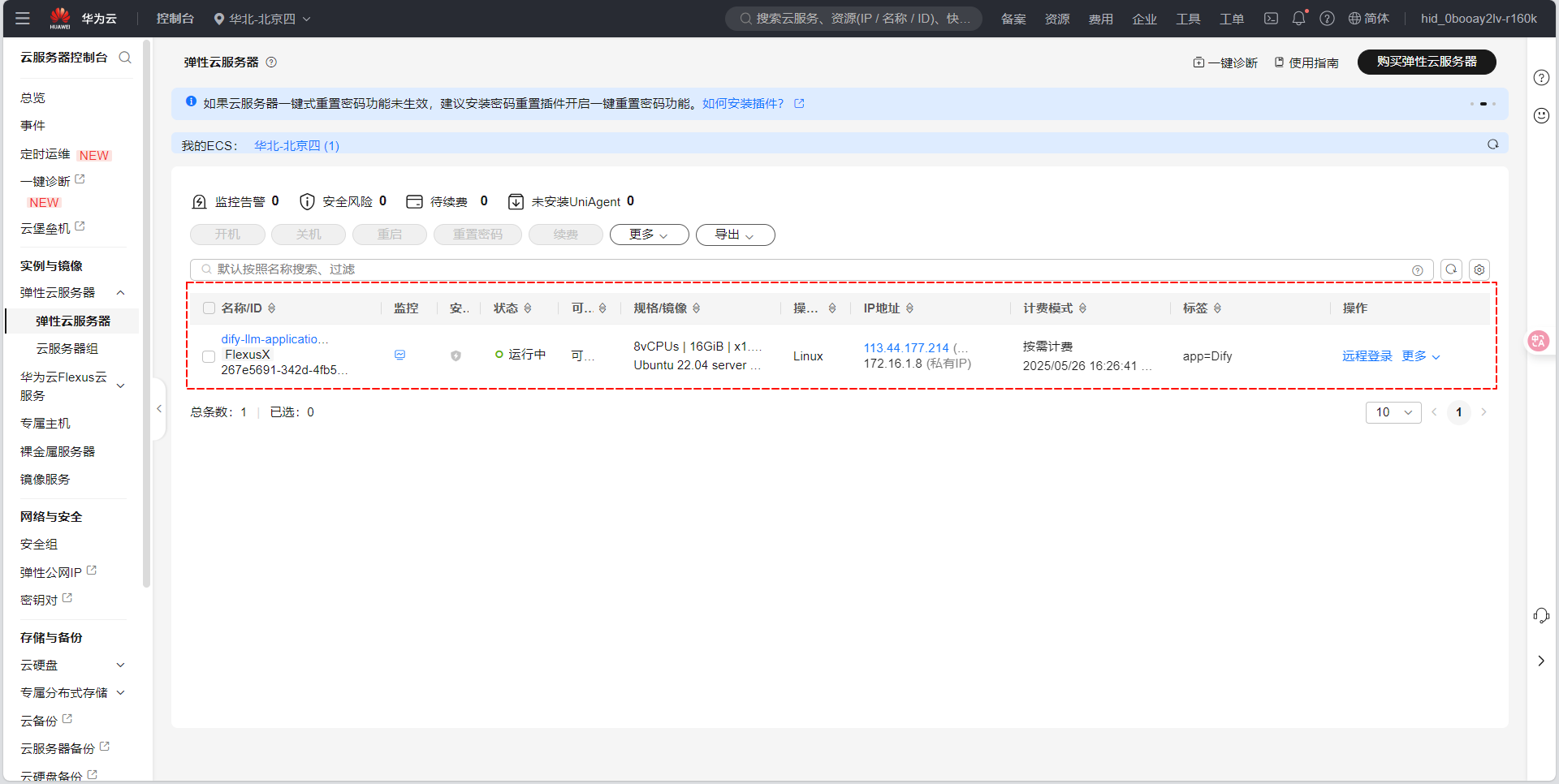The image size is (1559, 784).
Task: Select all servers checkbox in header
Action: pos(209,308)
